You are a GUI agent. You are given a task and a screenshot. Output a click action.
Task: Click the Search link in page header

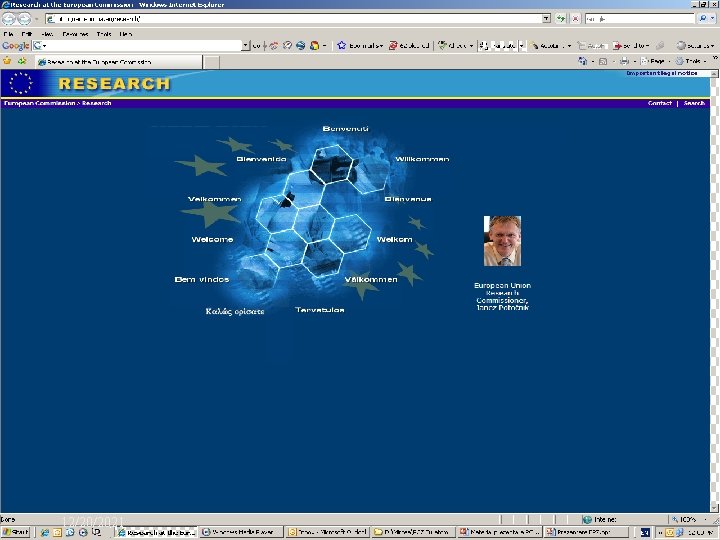click(x=694, y=103)
